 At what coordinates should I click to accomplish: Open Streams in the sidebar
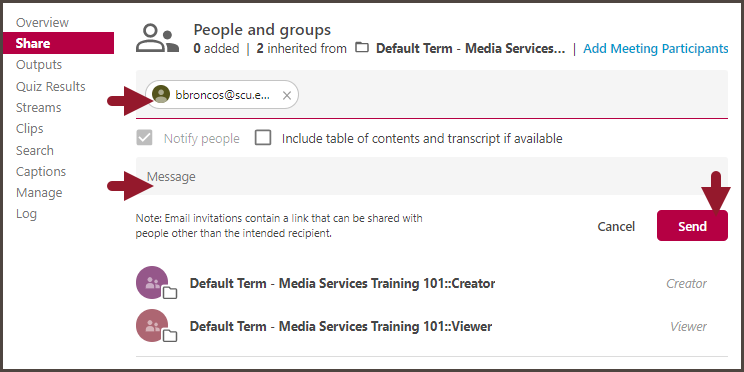(x=38, y=108)
